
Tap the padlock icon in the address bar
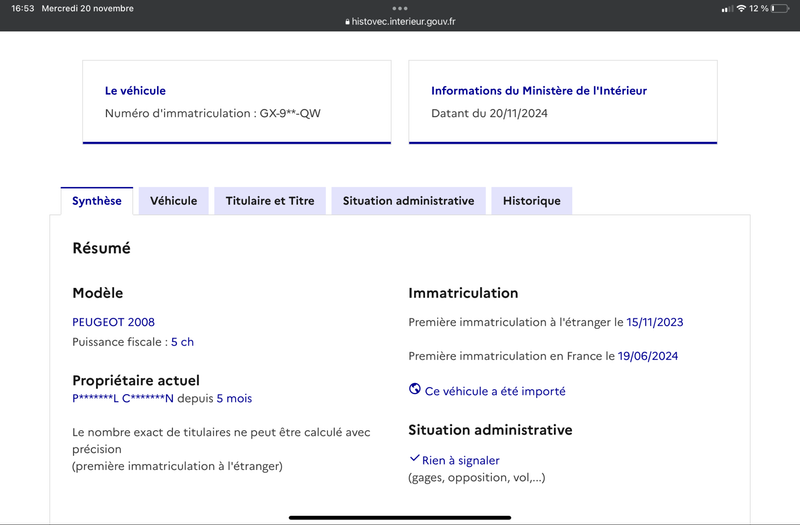click(347, 22)
